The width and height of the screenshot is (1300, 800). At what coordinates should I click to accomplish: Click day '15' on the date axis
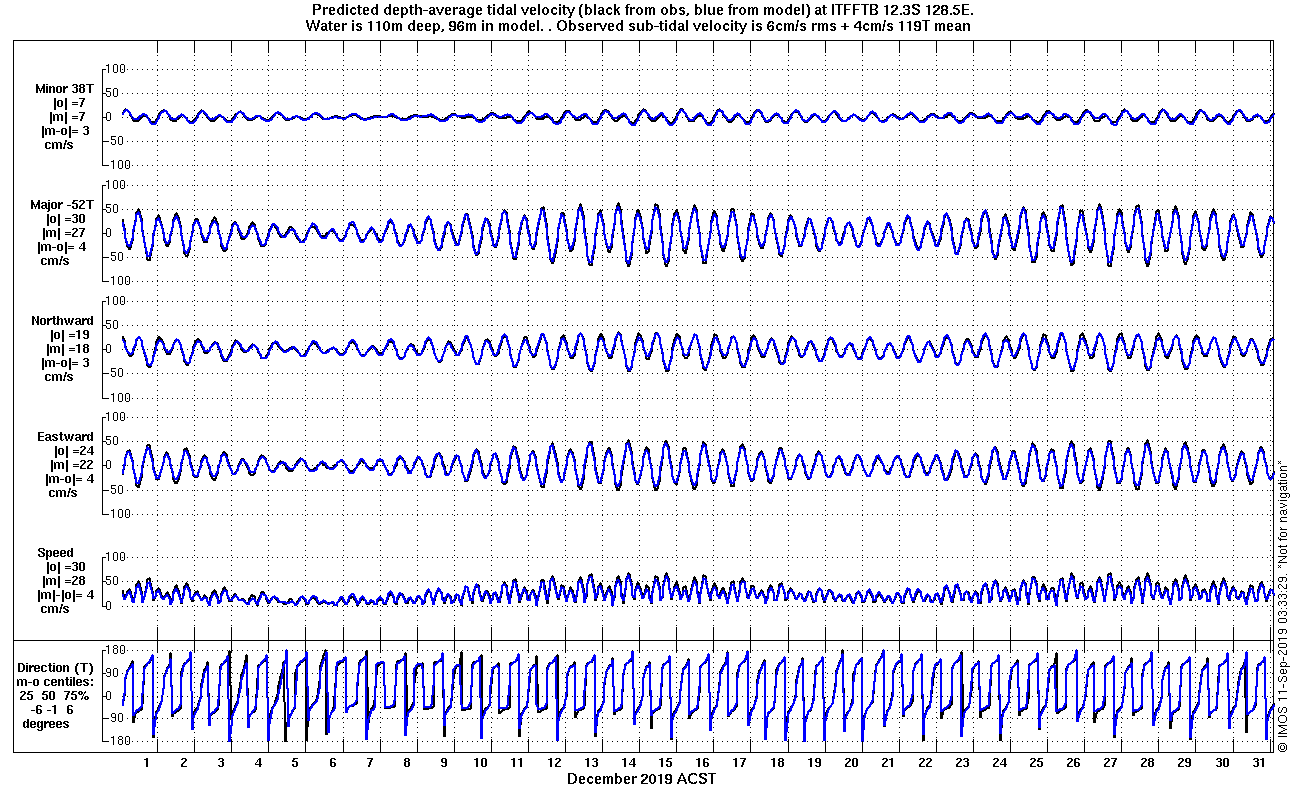[x=665, y=763]
